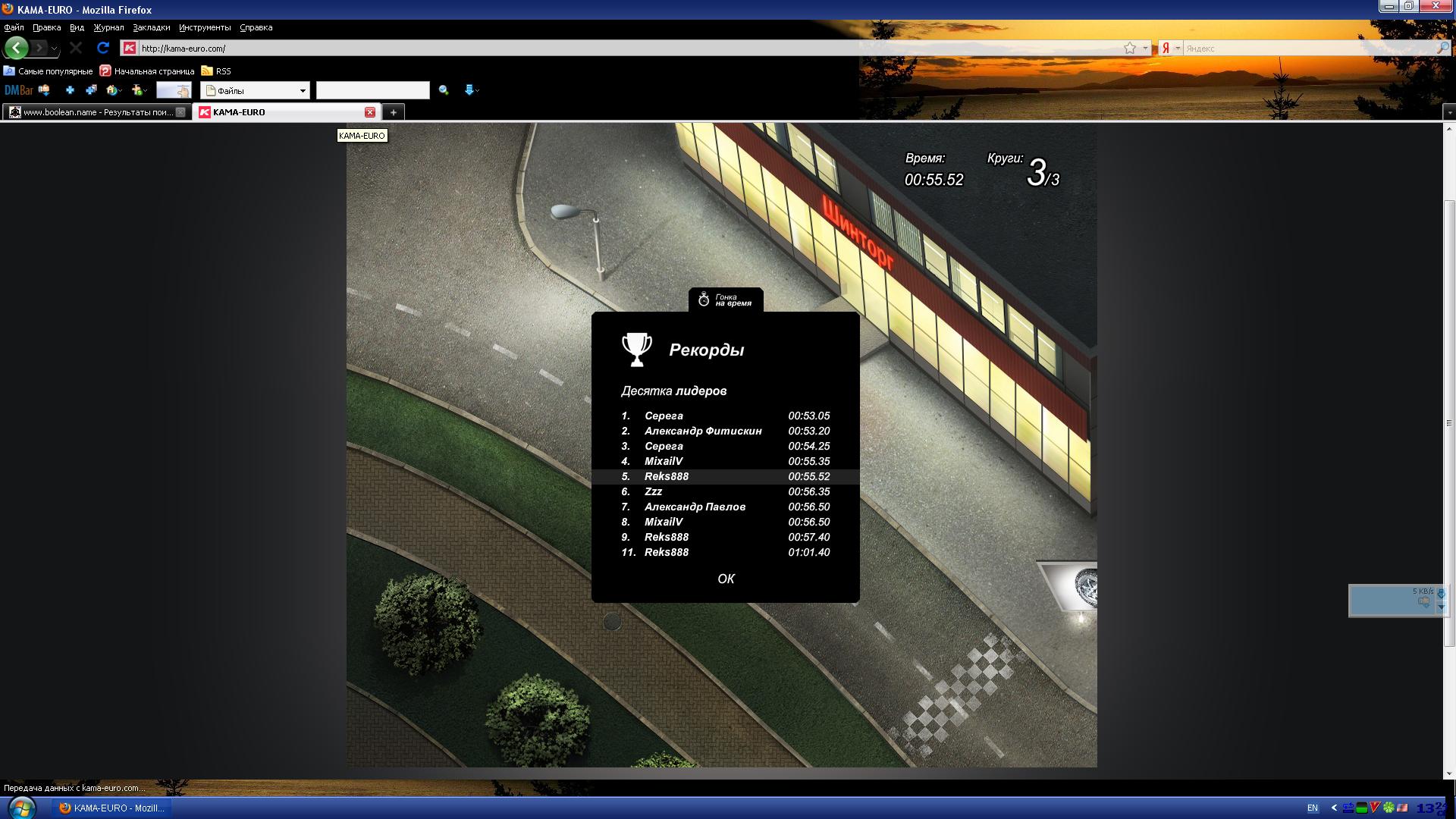The image size is (1456, 819).
Task: Open a new tab with plus button
Action: click(393, 112)
